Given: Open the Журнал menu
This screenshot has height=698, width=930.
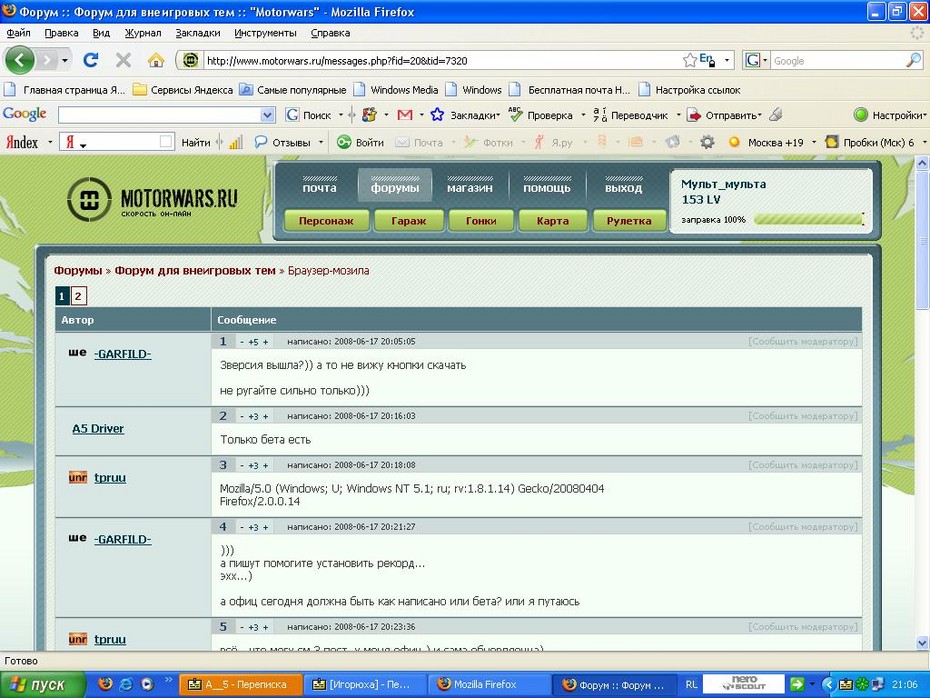Looking at the screenshot, I should 143,33.
